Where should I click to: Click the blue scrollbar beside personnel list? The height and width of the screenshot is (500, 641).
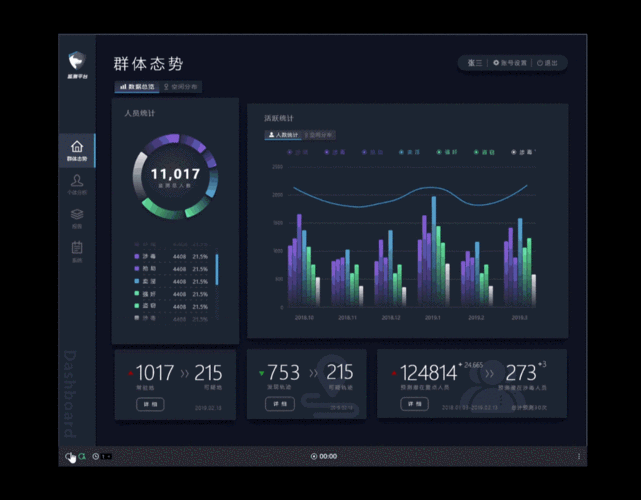(x=216, y=270)
